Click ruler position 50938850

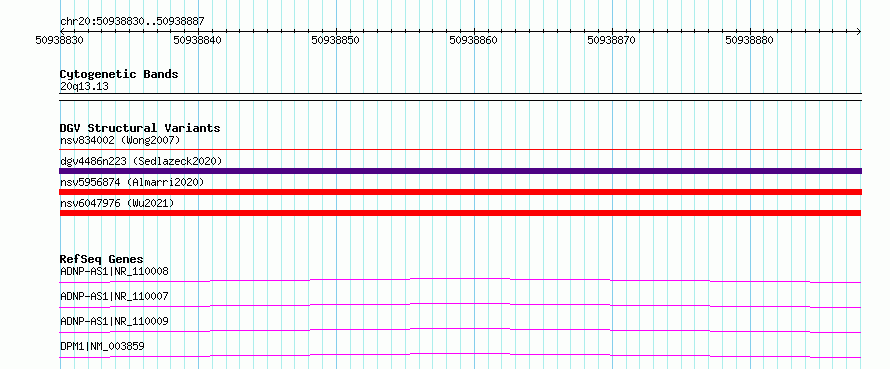(336, 40)
